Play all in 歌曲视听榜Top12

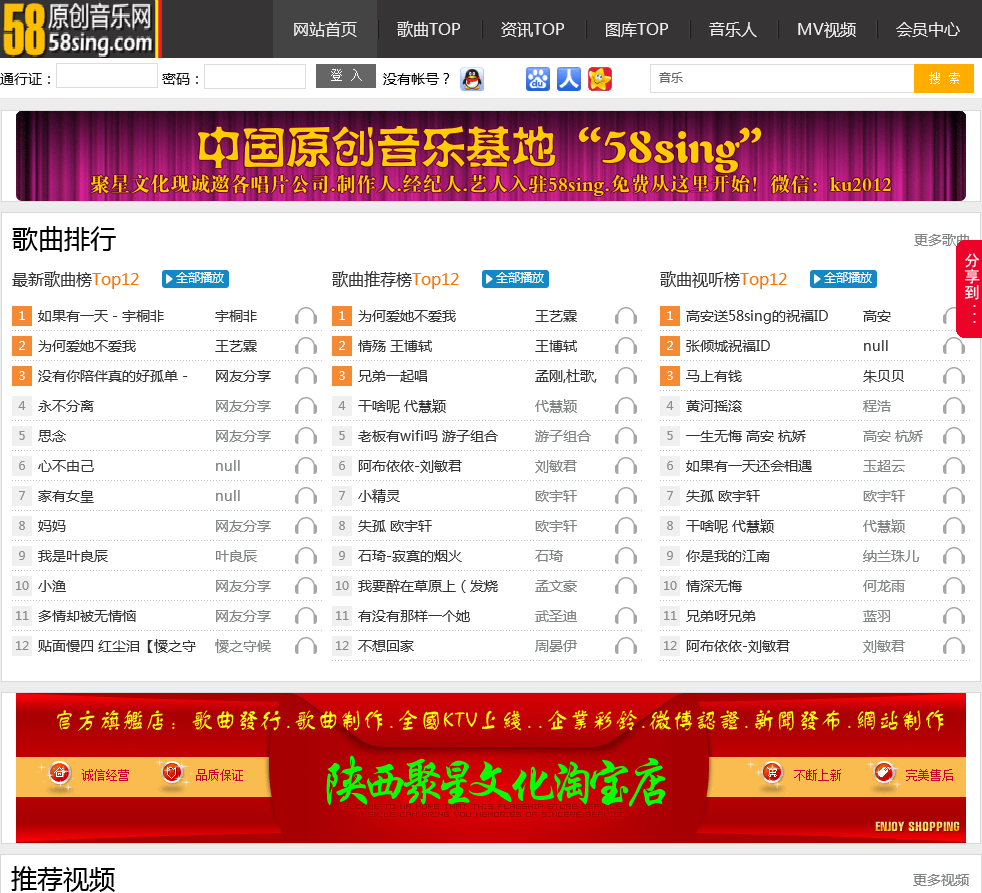click(x=844, y=279)
